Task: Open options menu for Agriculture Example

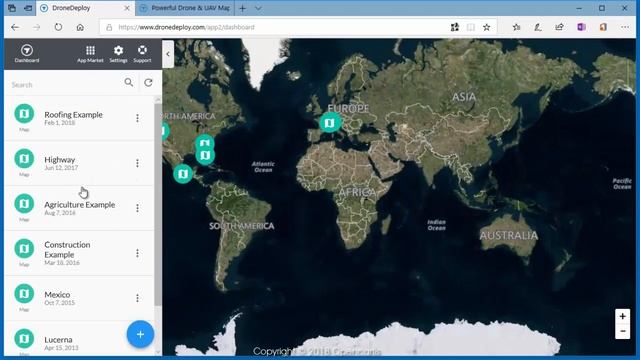Action: pyautogui.click(x=138, y=208)
